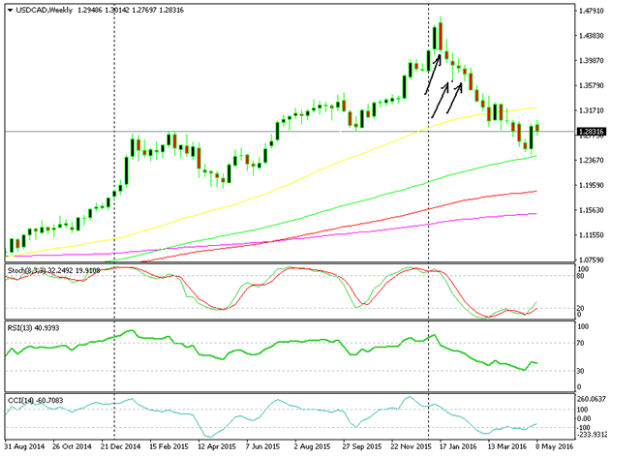Open the chart menu triangle beside USDCAD,Weekly
The width and height of the screenshot is (627, 456).
(x=10, y=10)
